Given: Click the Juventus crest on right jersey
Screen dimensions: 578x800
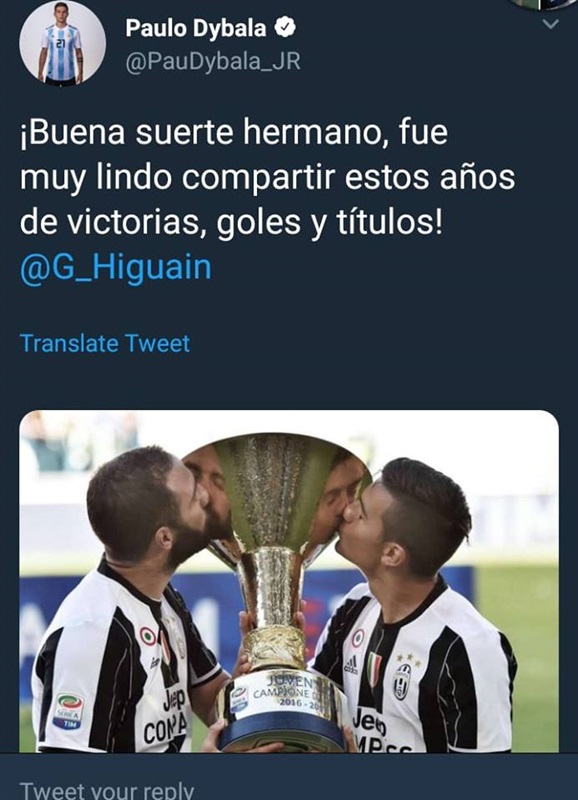Looking at the screenshot, I should (x=403, y=681).
